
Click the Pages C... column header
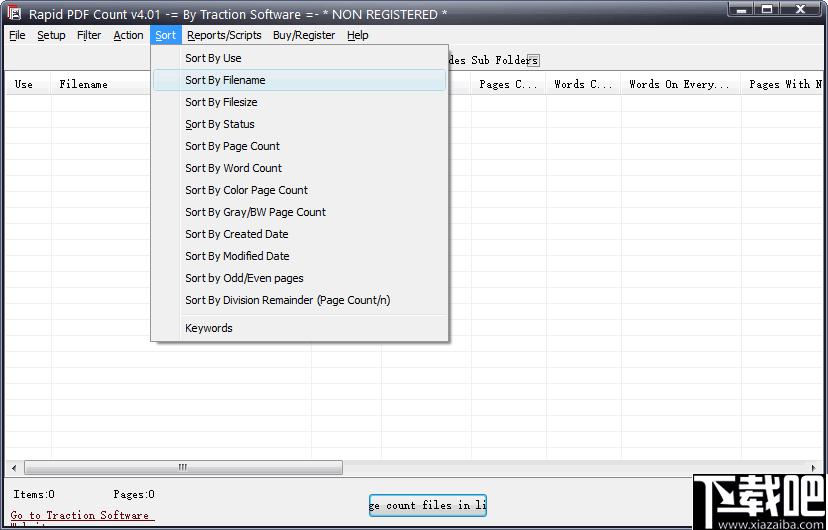point(509,84)
